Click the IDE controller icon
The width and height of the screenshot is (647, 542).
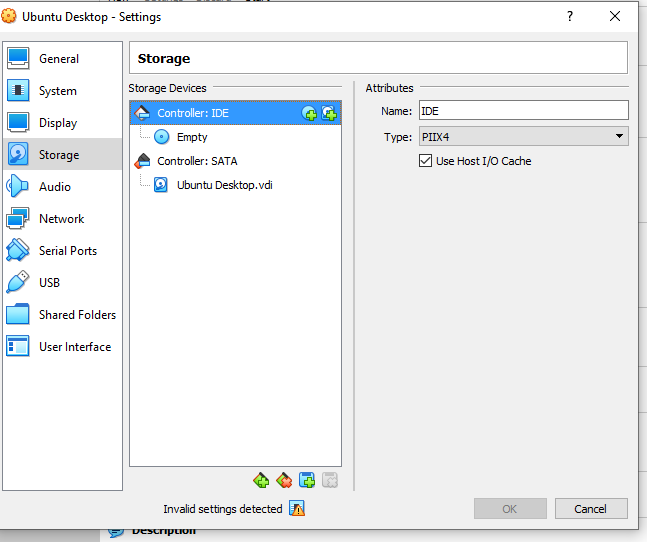click(142, 113)
